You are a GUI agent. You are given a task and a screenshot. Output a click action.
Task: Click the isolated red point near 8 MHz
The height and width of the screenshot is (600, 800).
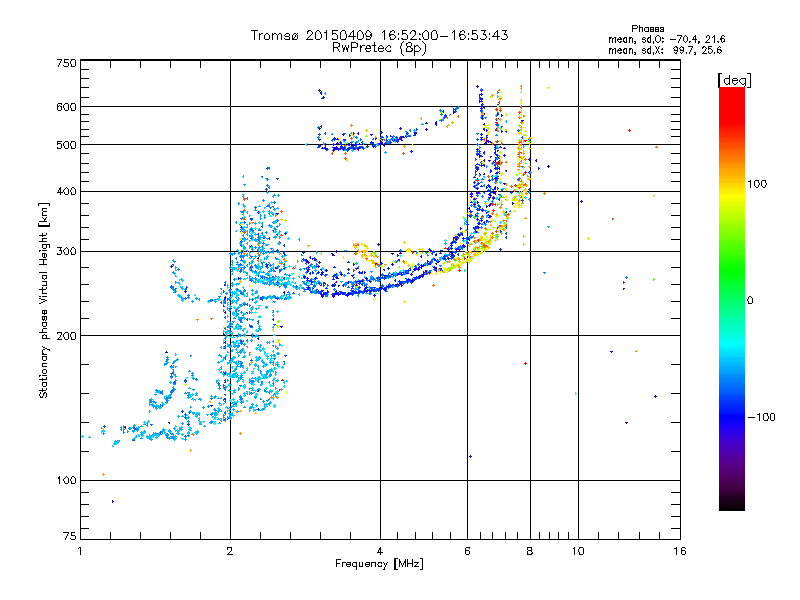click(526, 364)
